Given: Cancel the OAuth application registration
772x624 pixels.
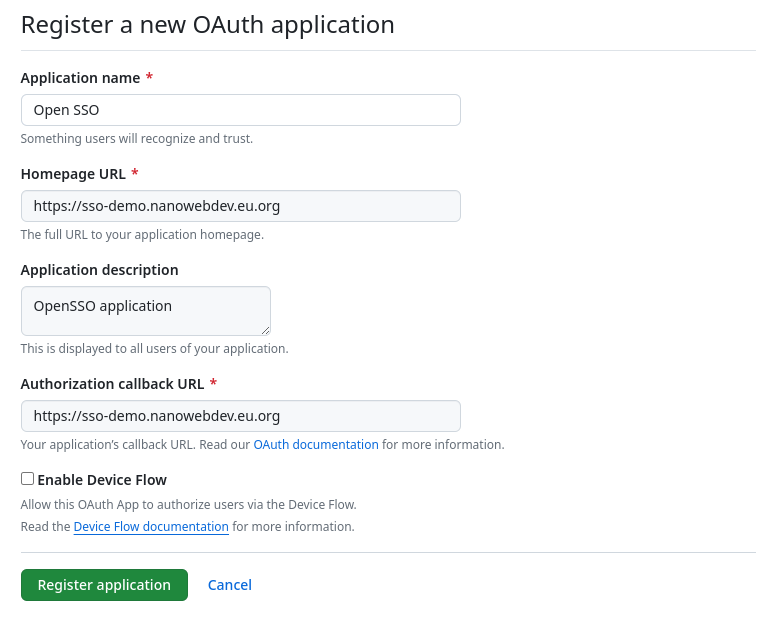Looking at the screenshot, I should 230,585.
